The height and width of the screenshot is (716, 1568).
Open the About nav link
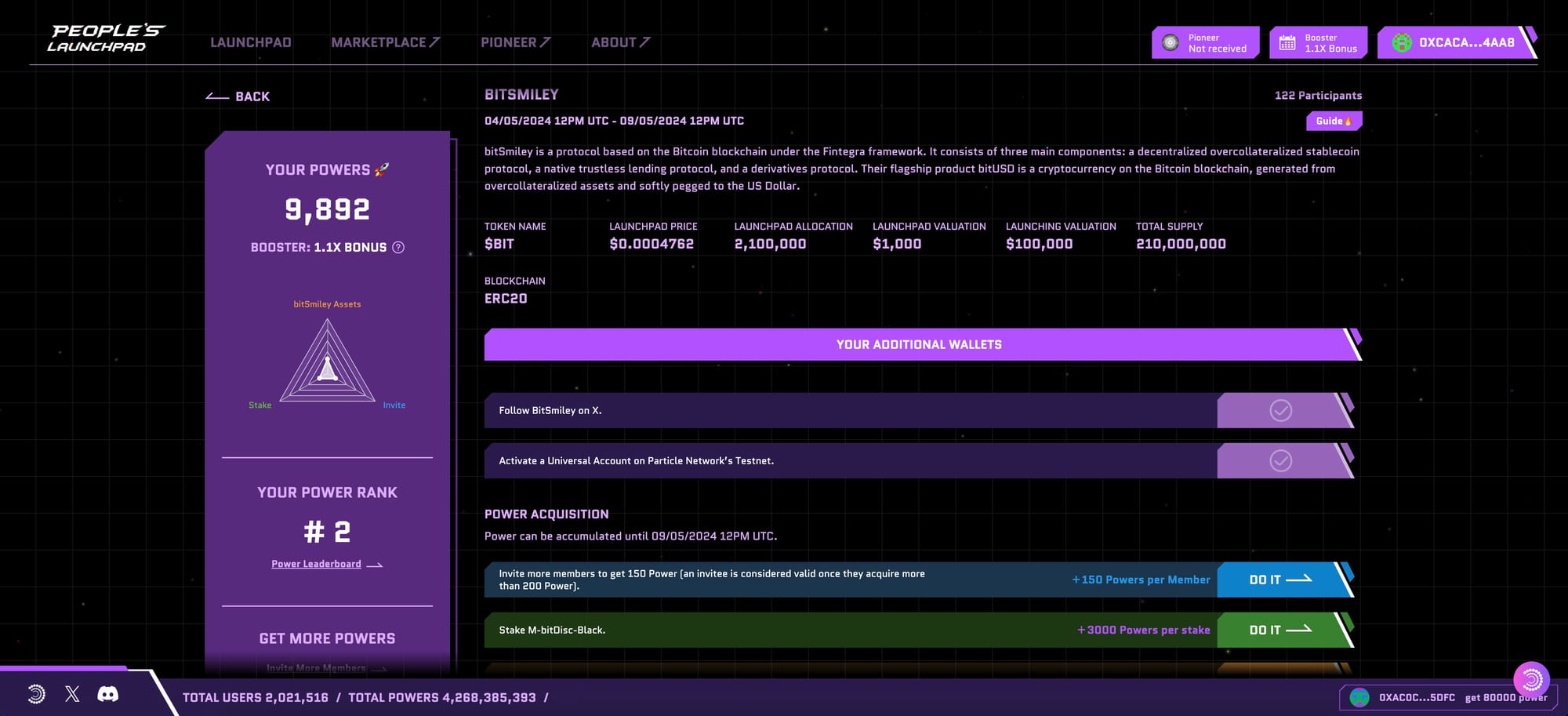click(620, 42)
